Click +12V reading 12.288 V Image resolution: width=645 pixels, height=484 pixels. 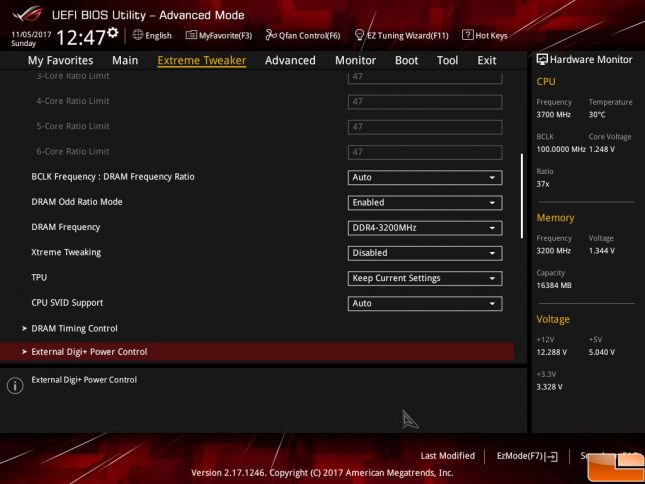pos(552,352)
